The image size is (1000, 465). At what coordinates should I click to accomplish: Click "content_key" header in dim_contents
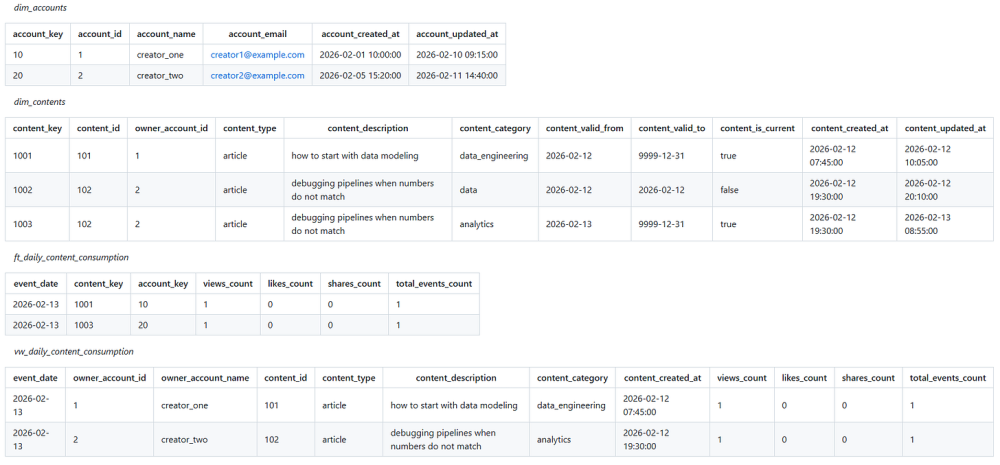37,128
